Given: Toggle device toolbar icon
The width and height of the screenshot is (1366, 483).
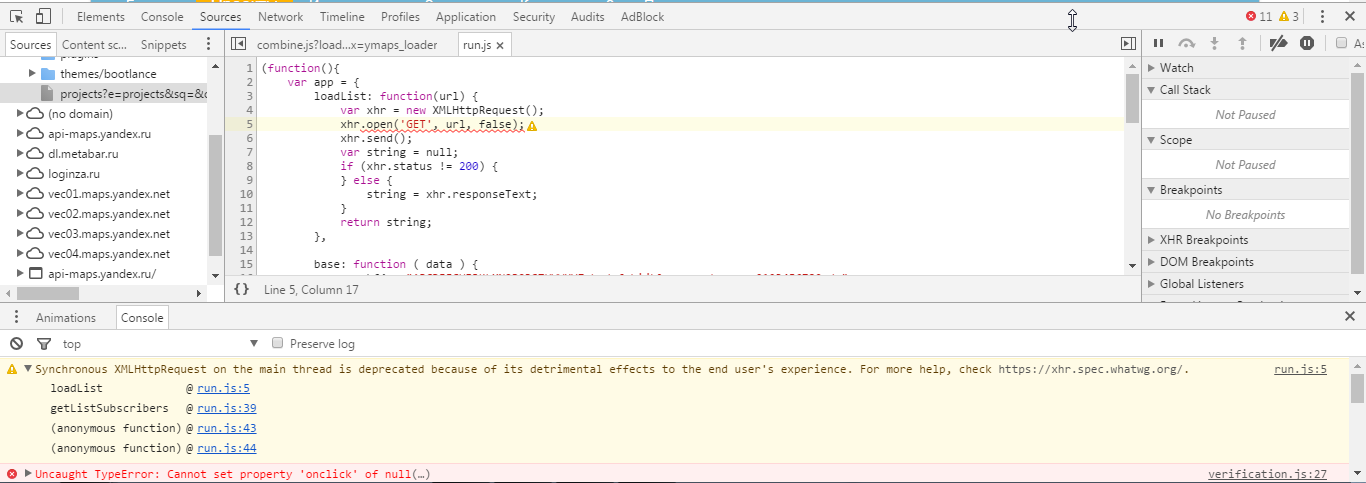Looking at the screenshot, I should [43, 17].
